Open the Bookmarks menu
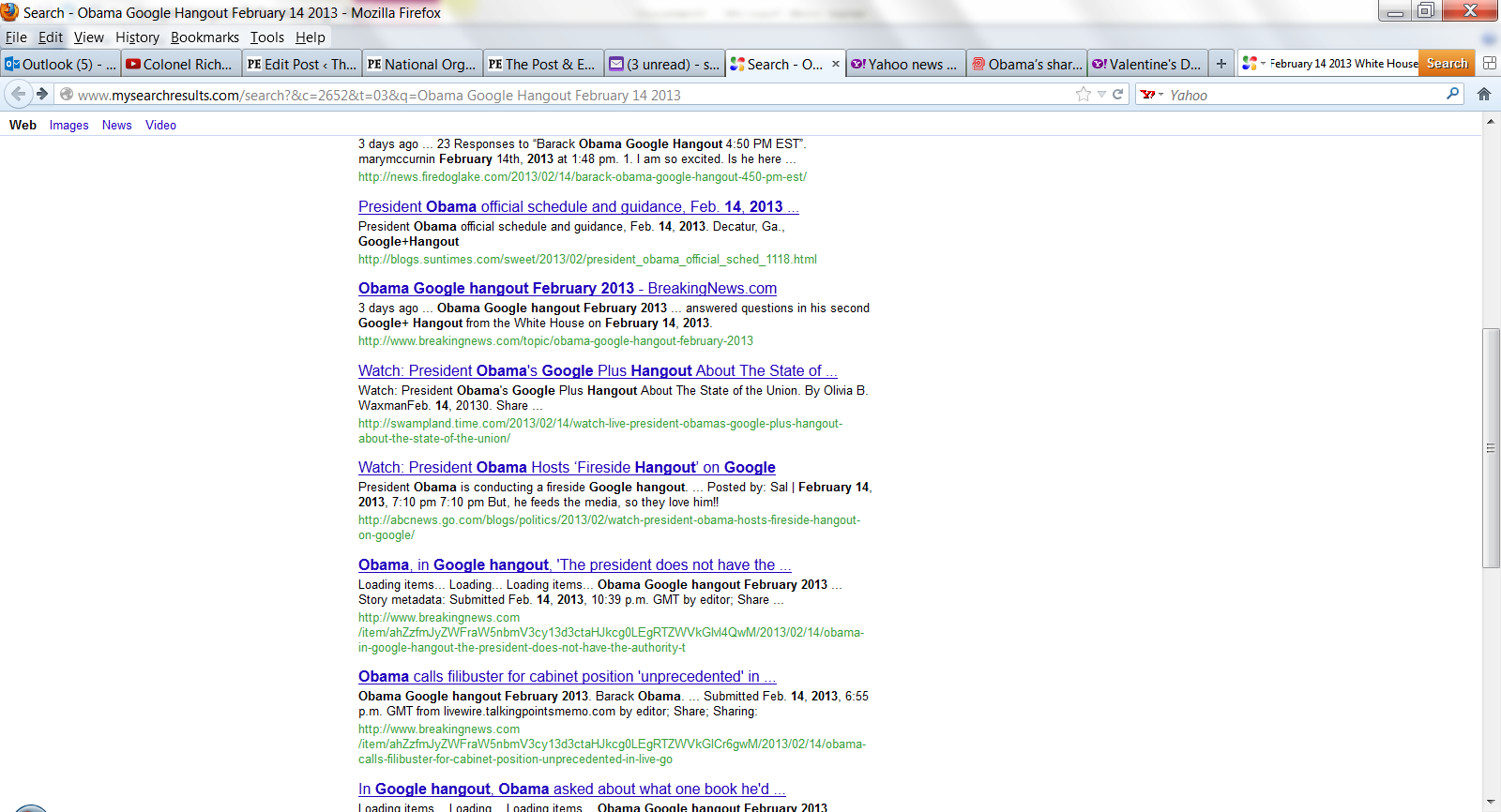Viewport: 1501px width, 812px height. pos(205,38)
